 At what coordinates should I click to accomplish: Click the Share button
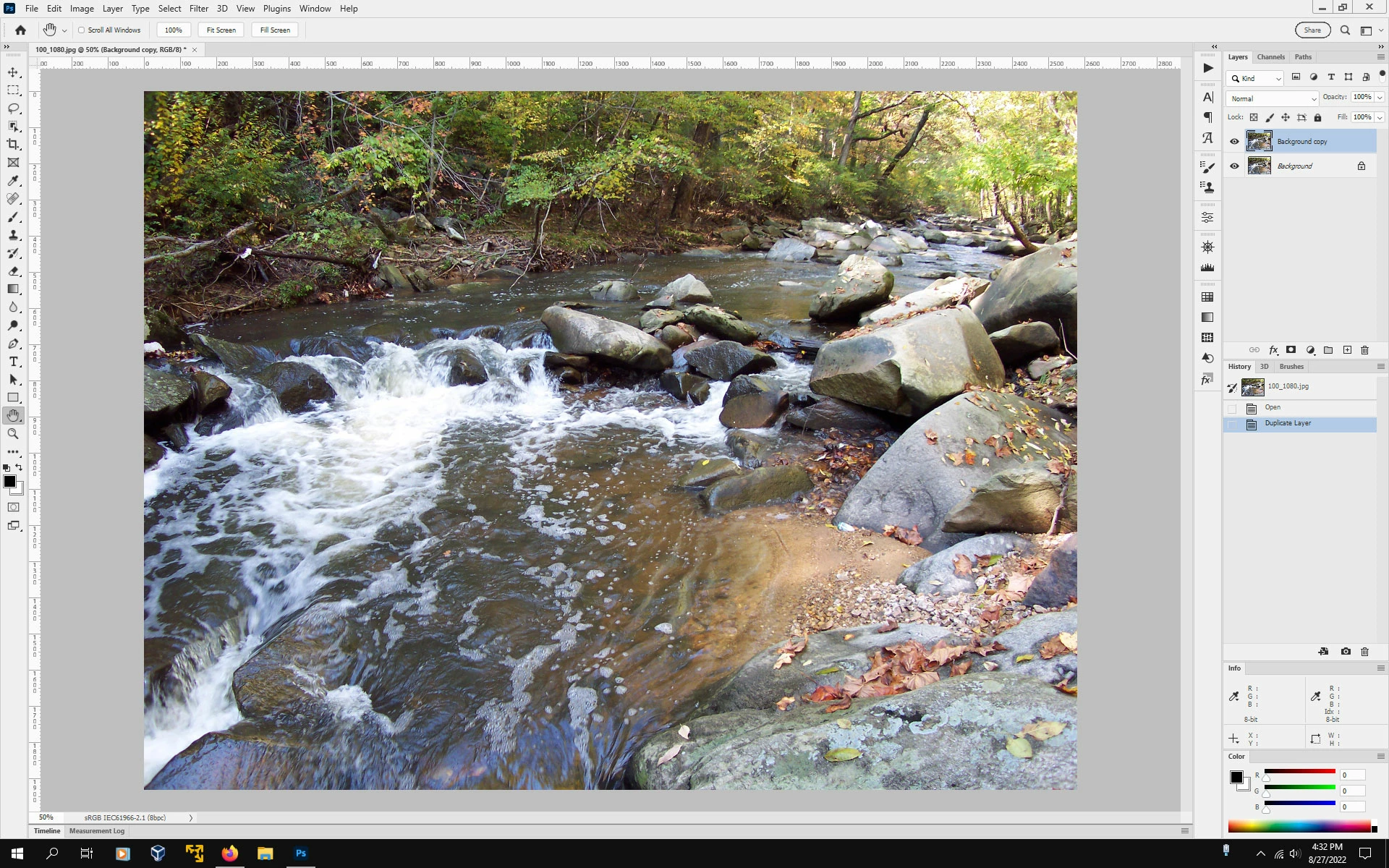[1312, 30]
